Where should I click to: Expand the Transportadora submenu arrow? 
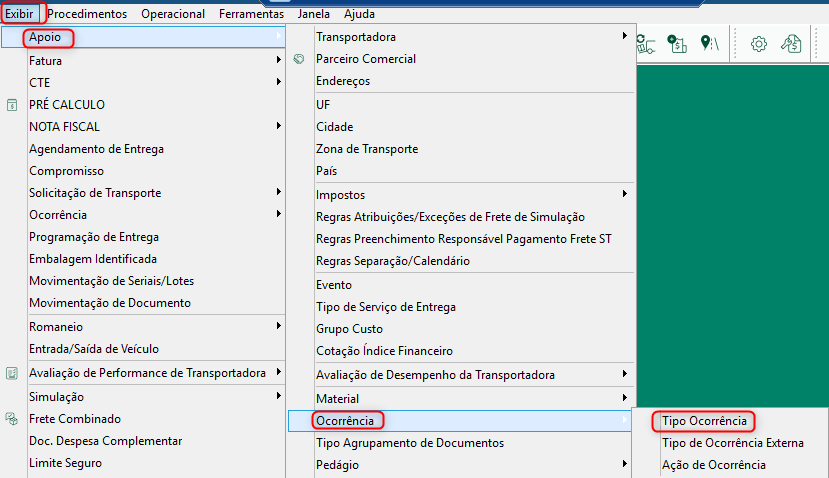624,36
